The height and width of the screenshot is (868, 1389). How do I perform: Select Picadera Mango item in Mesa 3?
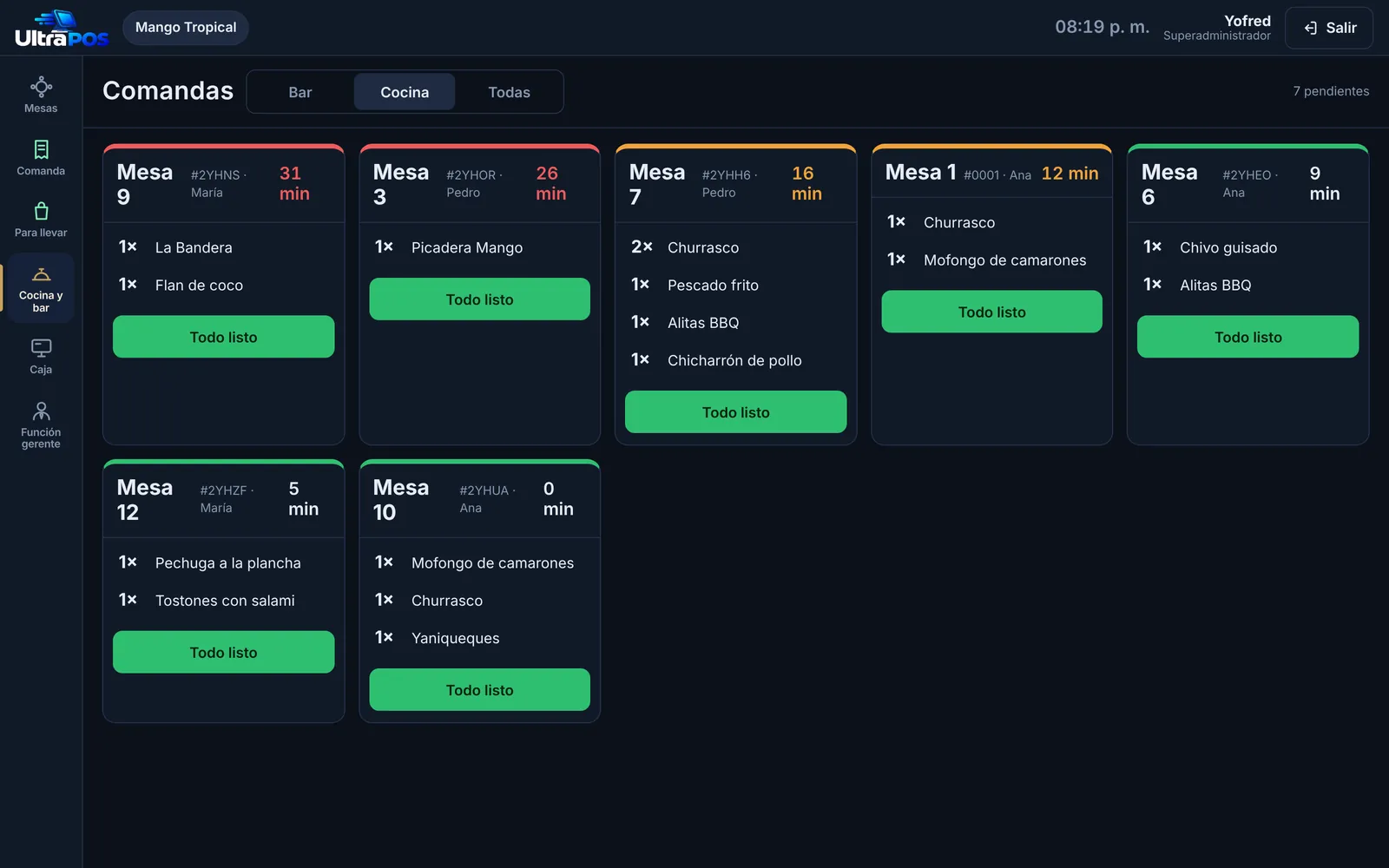point(479,247)
